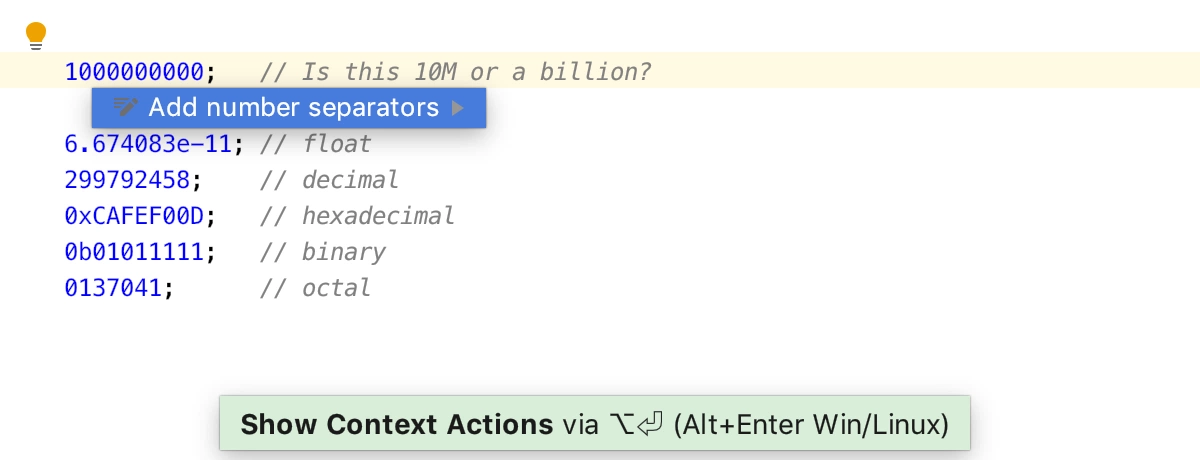The width and height of the screenshot is (1200, 460).
Task: Click the '// binary' comment
Action: click(x=322, y=252)
